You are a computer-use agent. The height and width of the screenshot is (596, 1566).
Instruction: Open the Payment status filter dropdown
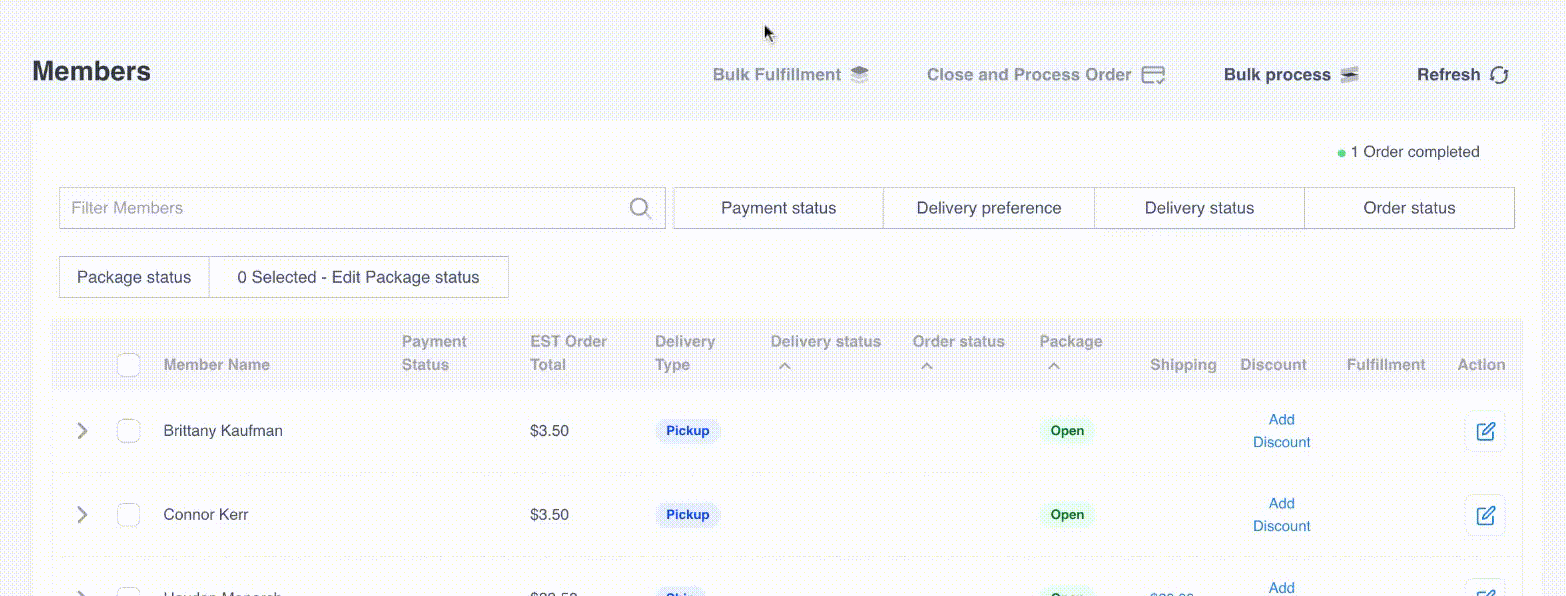778,208
